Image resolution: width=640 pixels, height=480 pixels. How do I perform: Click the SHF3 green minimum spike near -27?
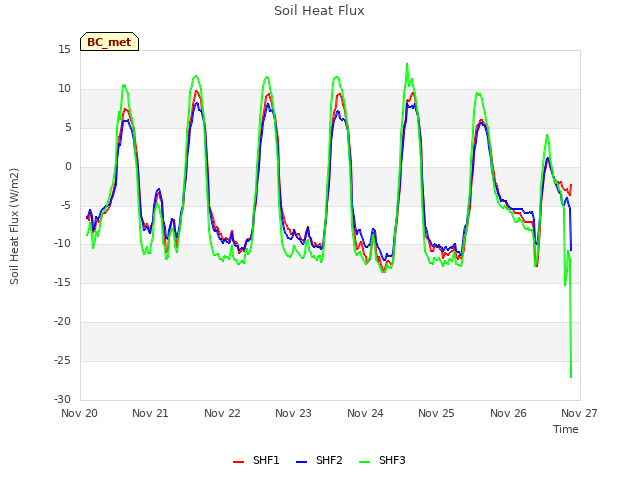[x=571, y=377]
